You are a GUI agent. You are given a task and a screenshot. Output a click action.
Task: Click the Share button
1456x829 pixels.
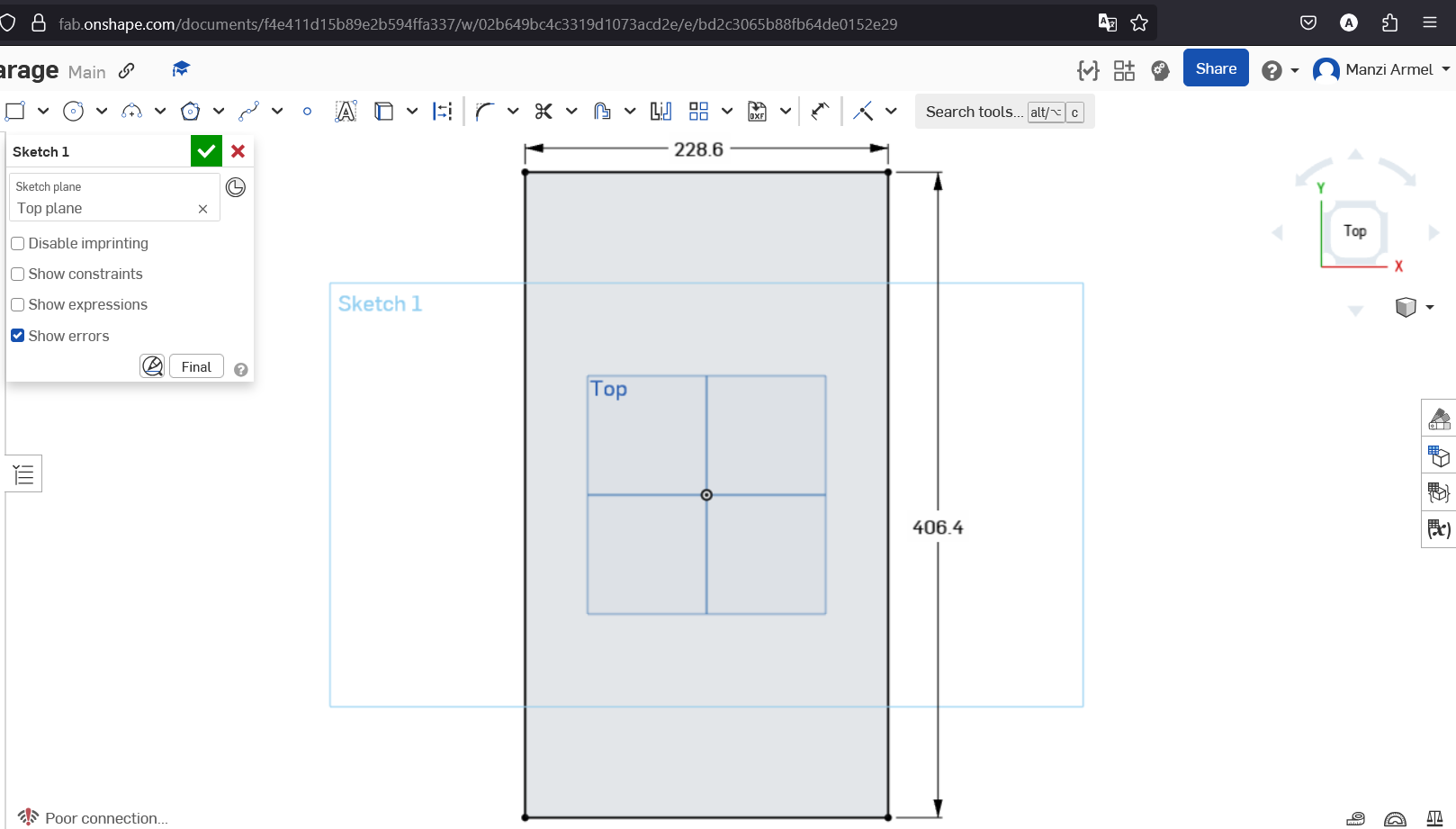pos(1216,68)
